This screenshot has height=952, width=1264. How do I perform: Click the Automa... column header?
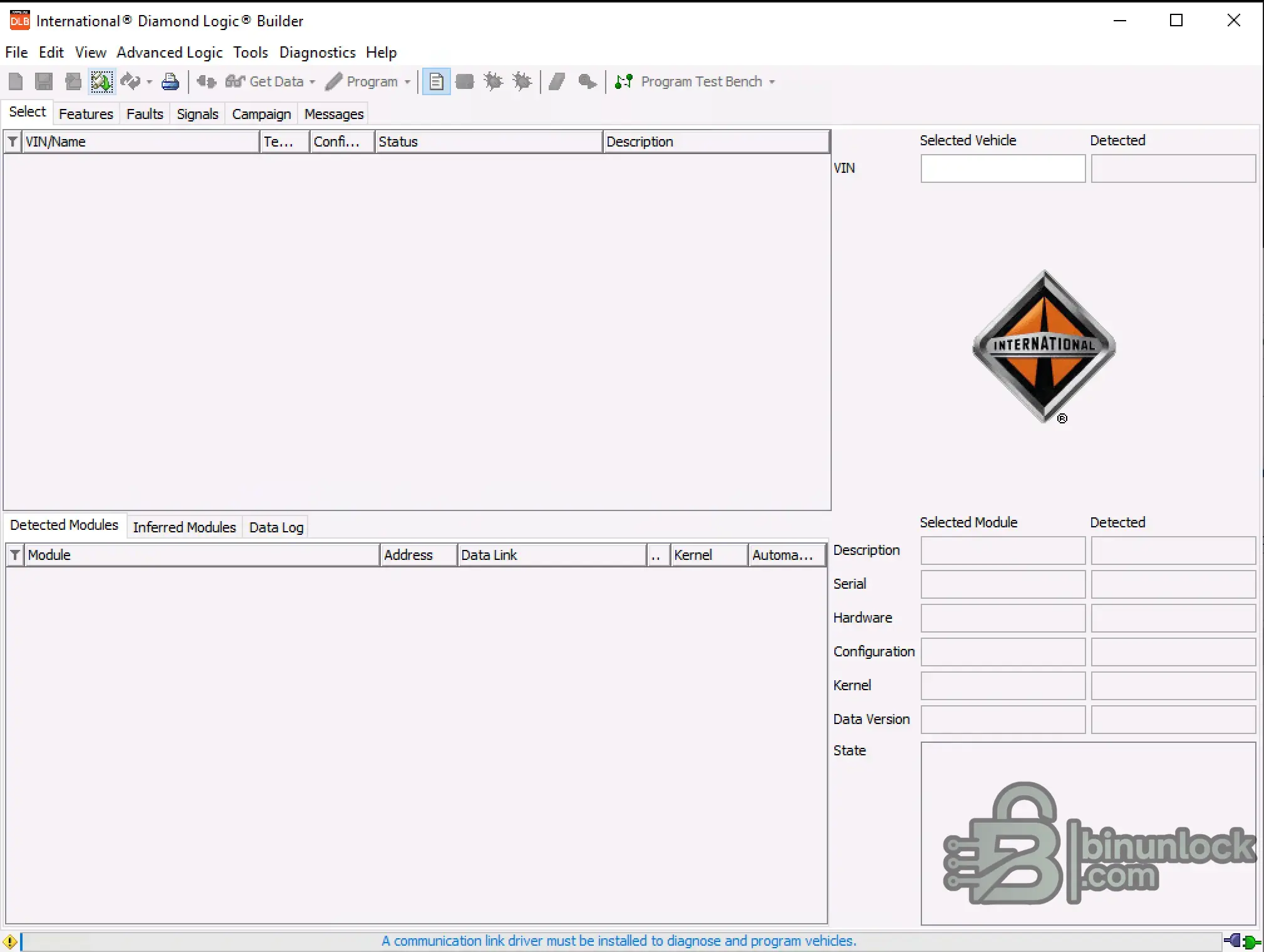point(787,555)
